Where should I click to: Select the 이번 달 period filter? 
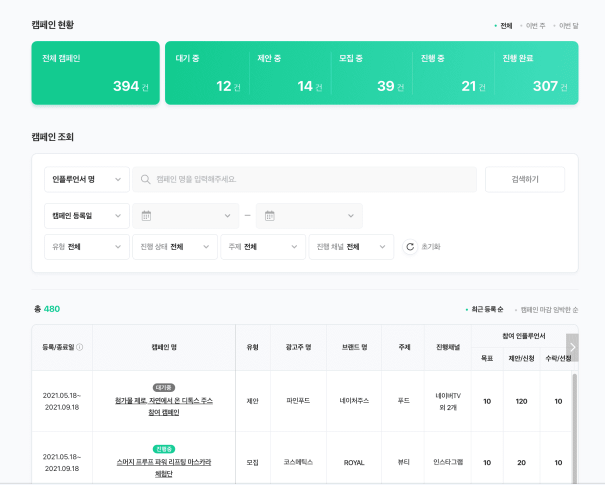(569, 26)
